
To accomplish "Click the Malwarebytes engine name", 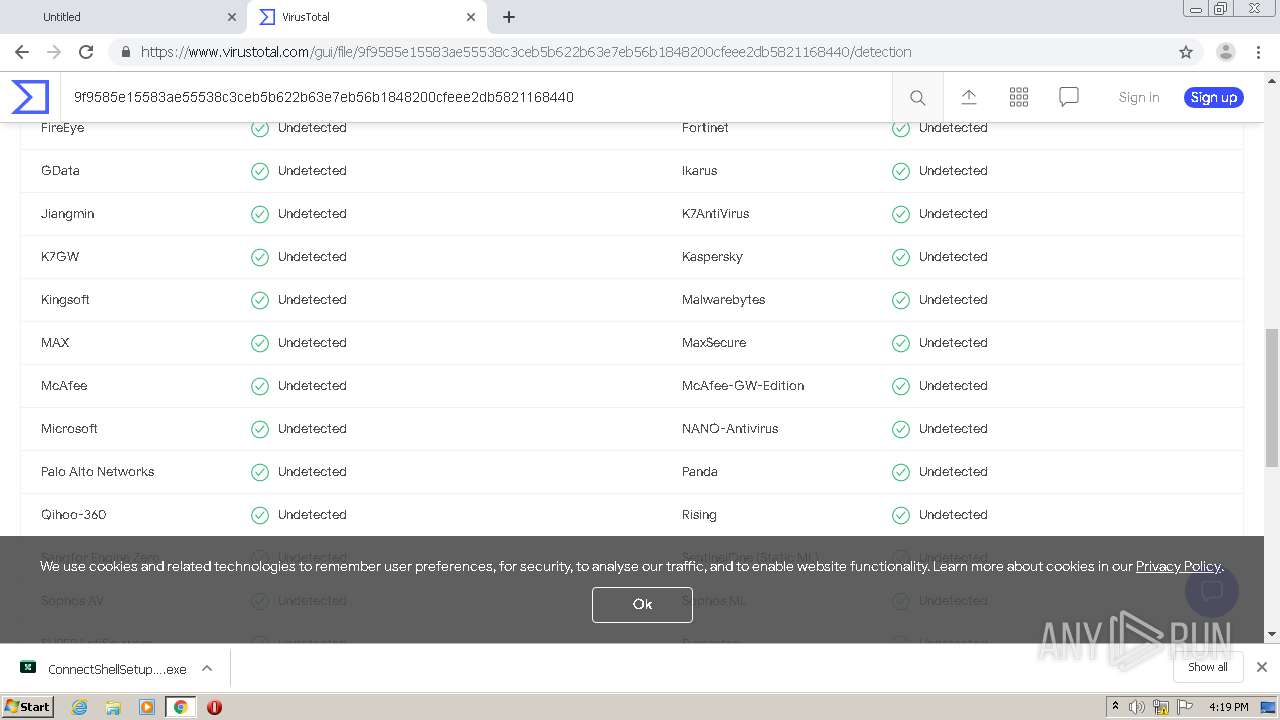I will [723, 300].
